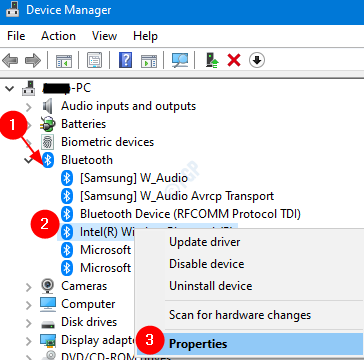Click the speaker icon for Audio inputs
This screenshot has width=364, height=360.
(47, 106)
